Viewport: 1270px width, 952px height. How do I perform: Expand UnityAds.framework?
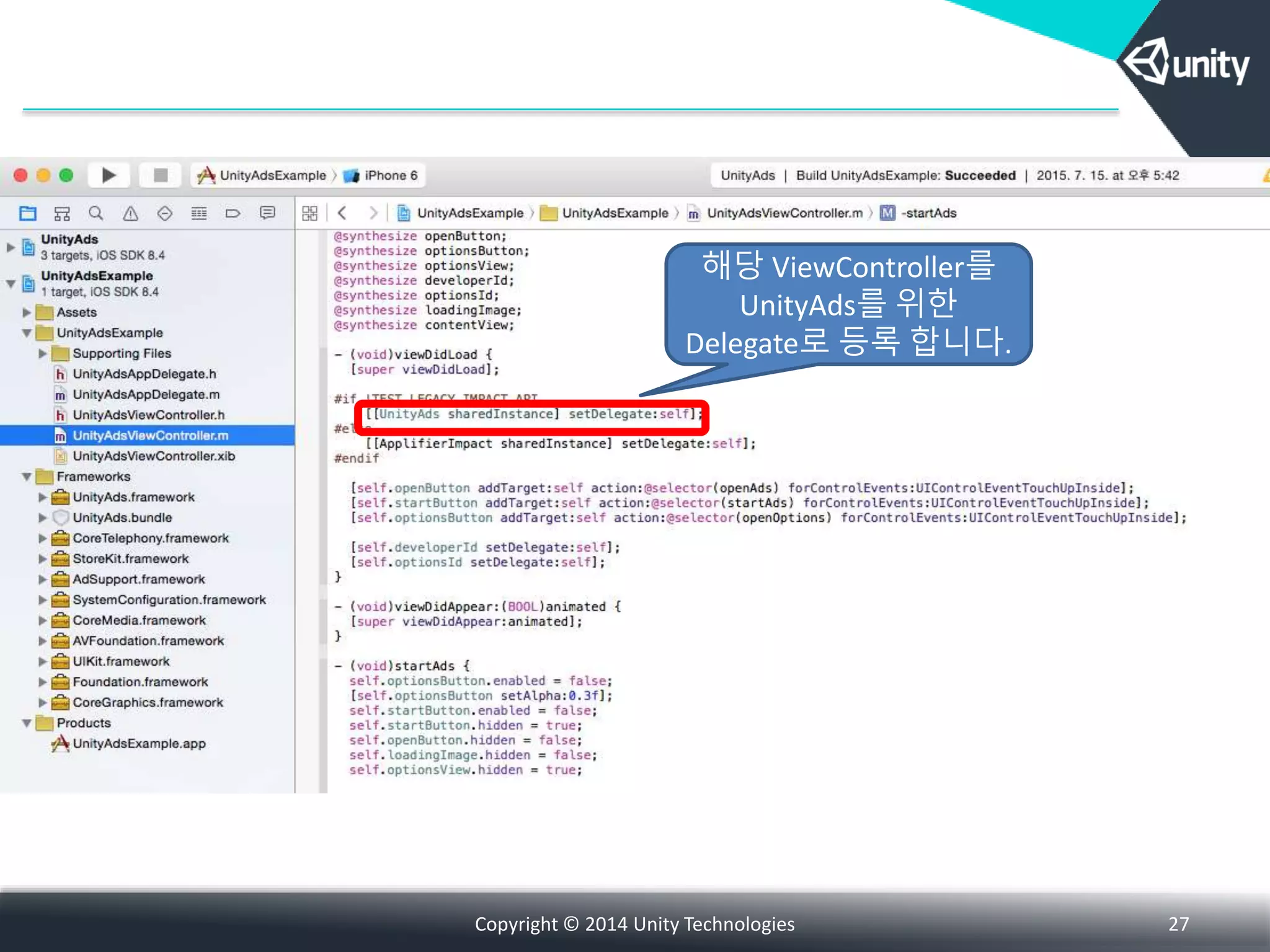(43, 497)
